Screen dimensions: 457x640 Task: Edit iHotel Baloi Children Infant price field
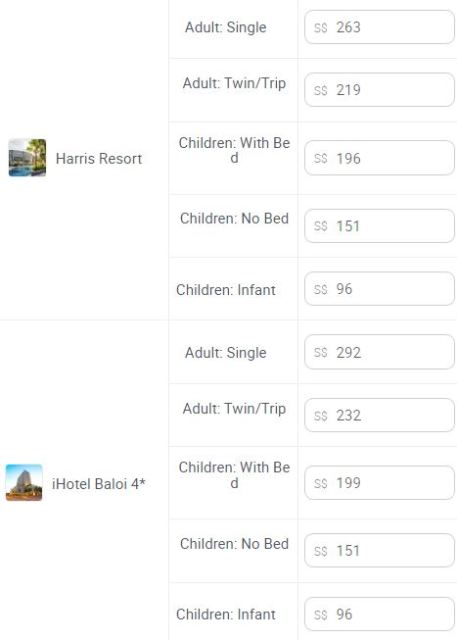[x=379, y=614]
